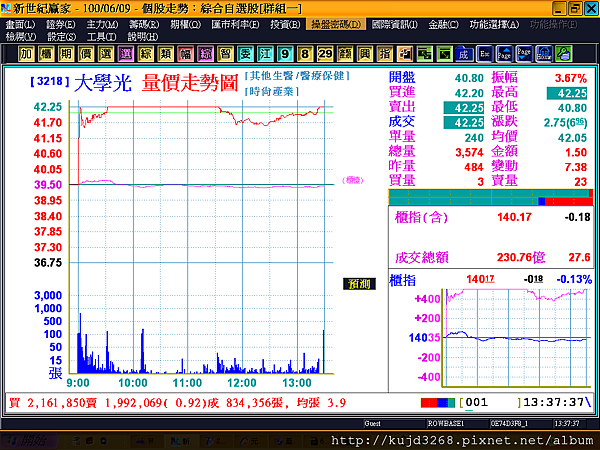The image size is (600, 450).
Task: Open the 國際資訊(I) menu
Action: (395, 25)
